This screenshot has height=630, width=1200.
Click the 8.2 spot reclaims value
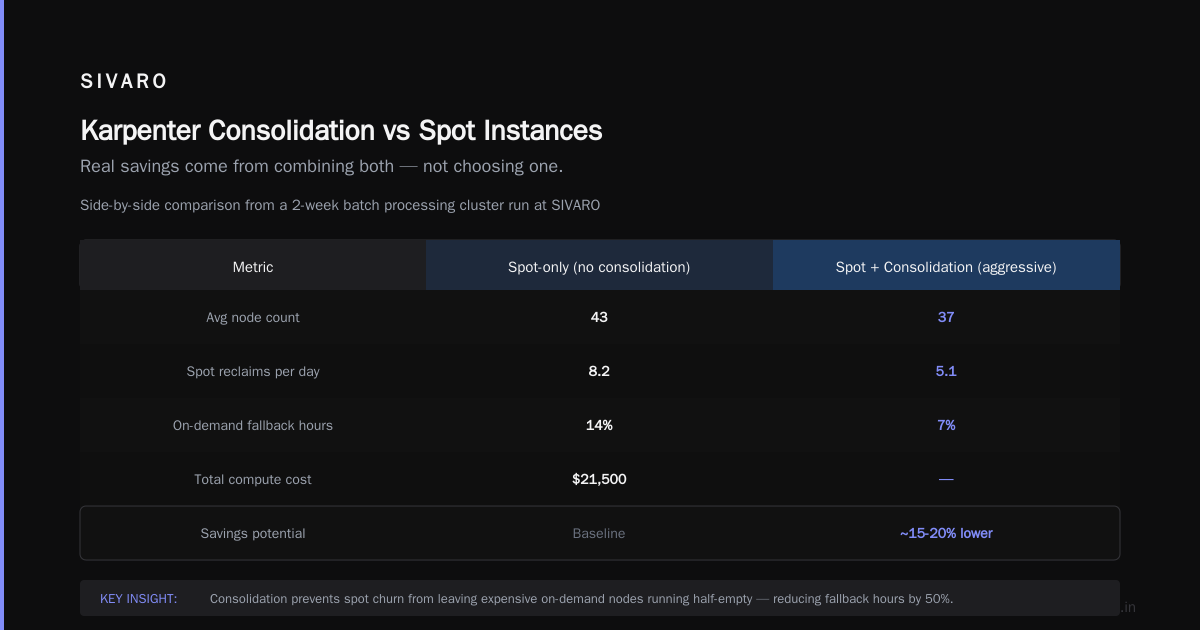coord(599,371)
